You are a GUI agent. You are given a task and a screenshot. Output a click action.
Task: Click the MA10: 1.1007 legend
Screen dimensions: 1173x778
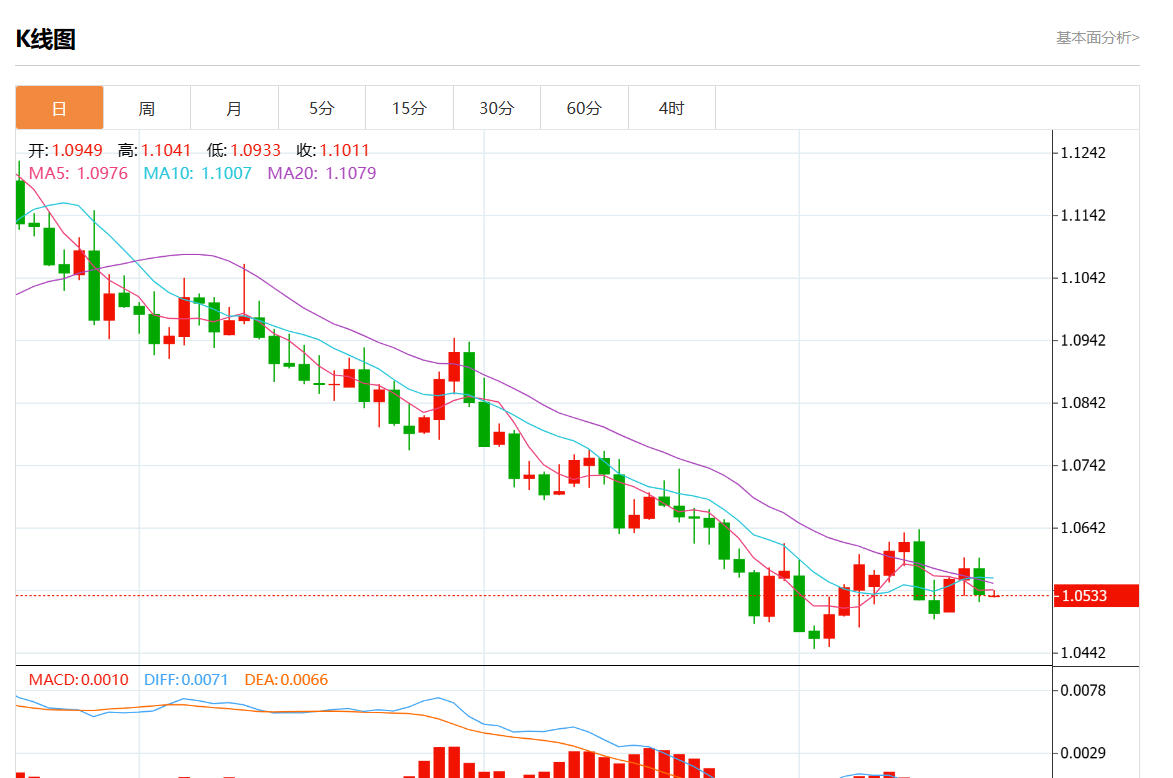(197, 174)
